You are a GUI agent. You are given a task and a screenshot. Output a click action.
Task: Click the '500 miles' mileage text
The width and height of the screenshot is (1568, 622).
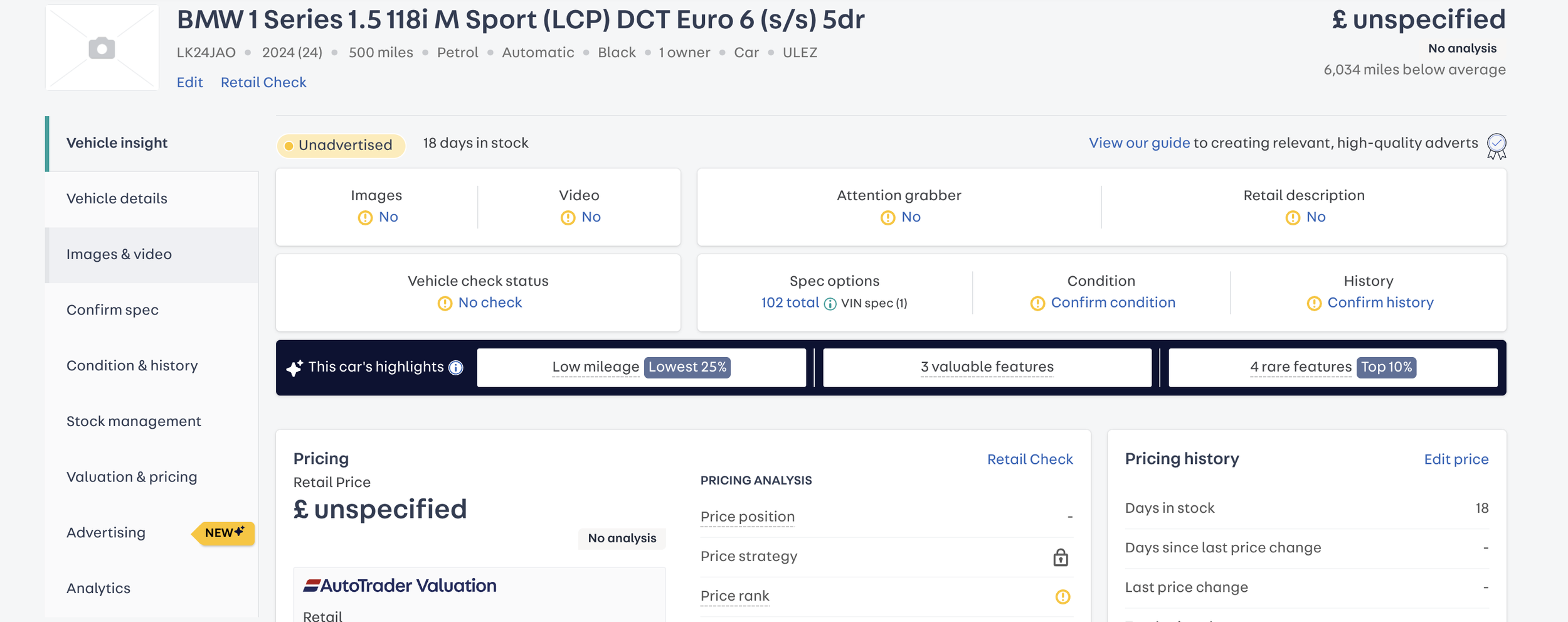click(381, 53)
